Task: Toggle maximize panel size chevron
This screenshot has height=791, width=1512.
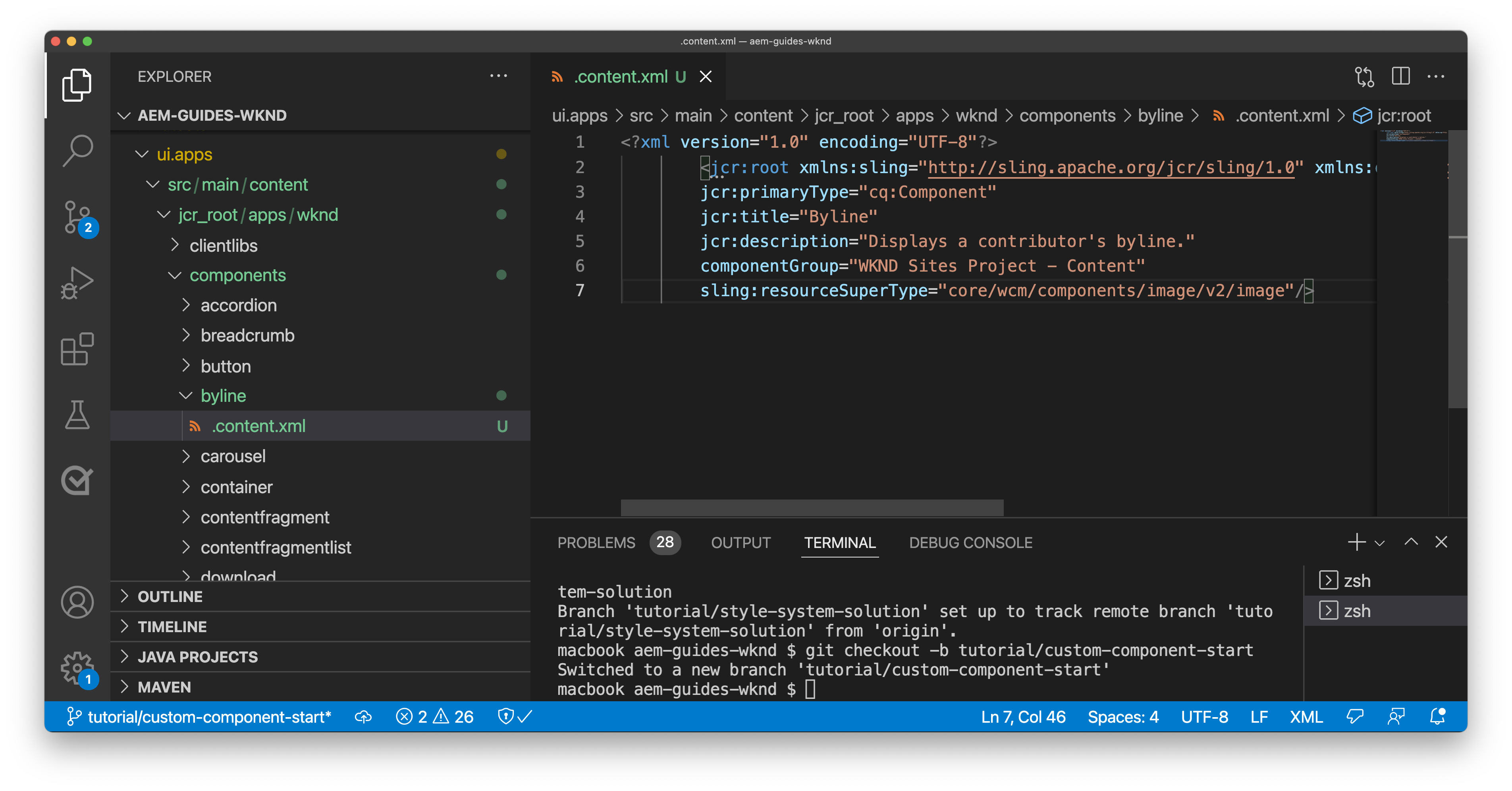Action: pyautogui.click(x=1411, y=542)
